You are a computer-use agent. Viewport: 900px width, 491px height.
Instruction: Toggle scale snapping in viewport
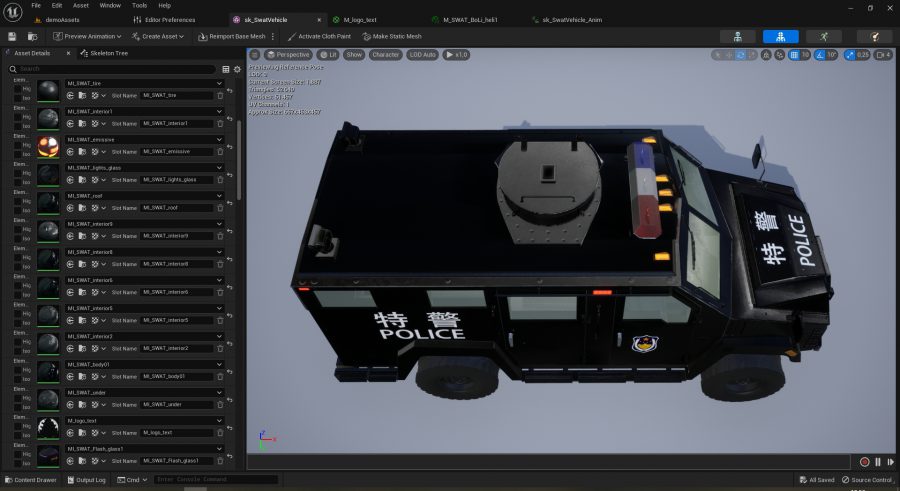coord(849,55)
